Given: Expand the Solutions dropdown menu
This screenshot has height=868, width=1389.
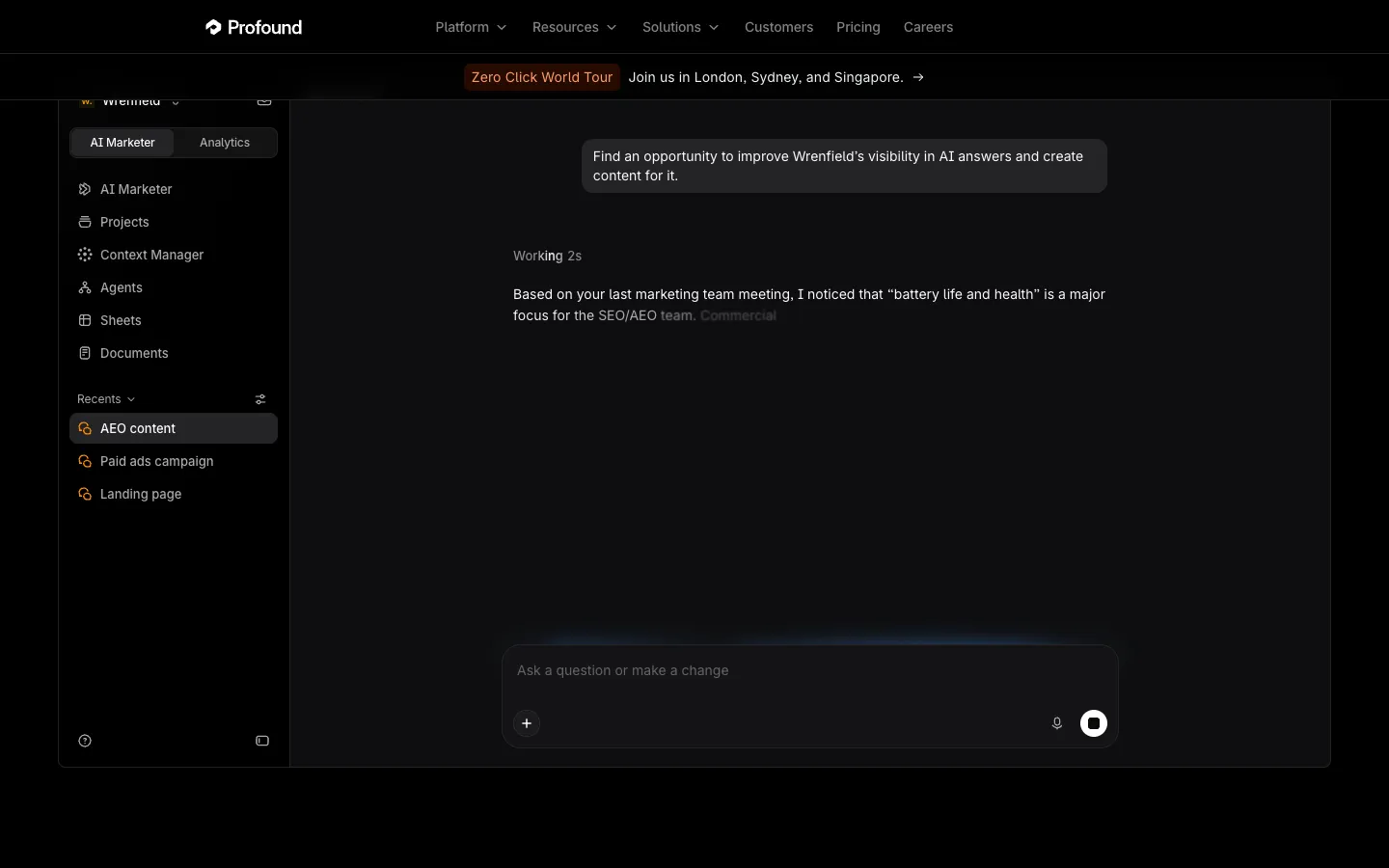Looking at the screenshot, I should 680,27.
